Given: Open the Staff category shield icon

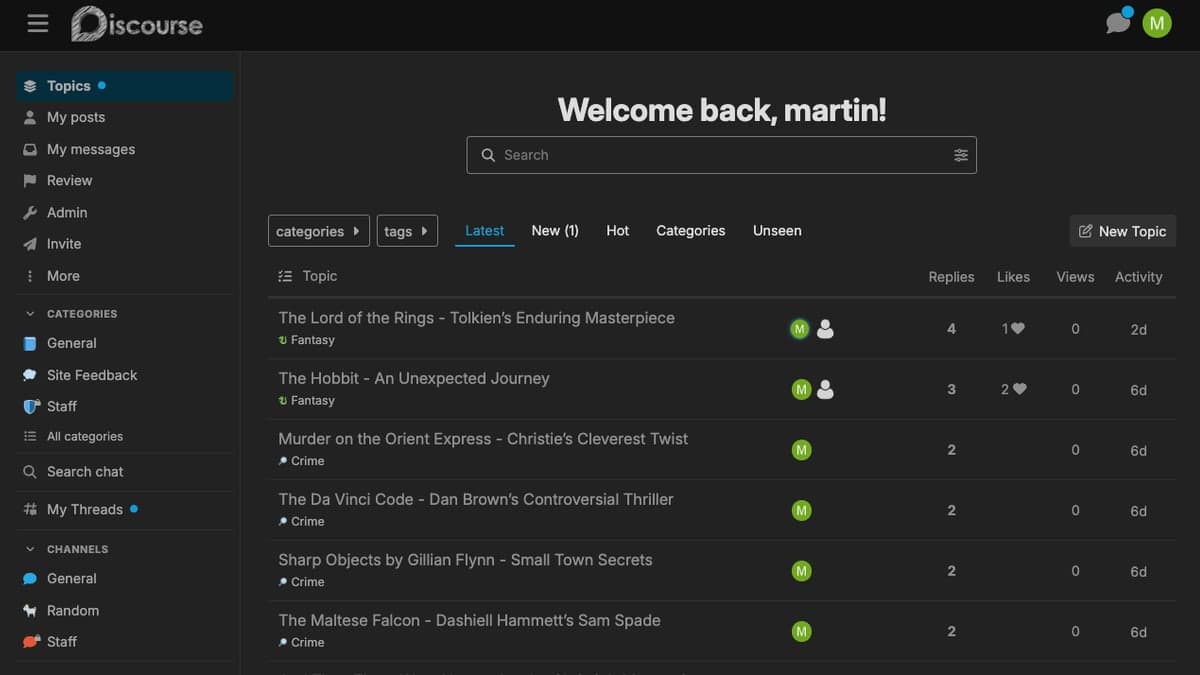Looking at the screenshot, I should click(30, 407).
